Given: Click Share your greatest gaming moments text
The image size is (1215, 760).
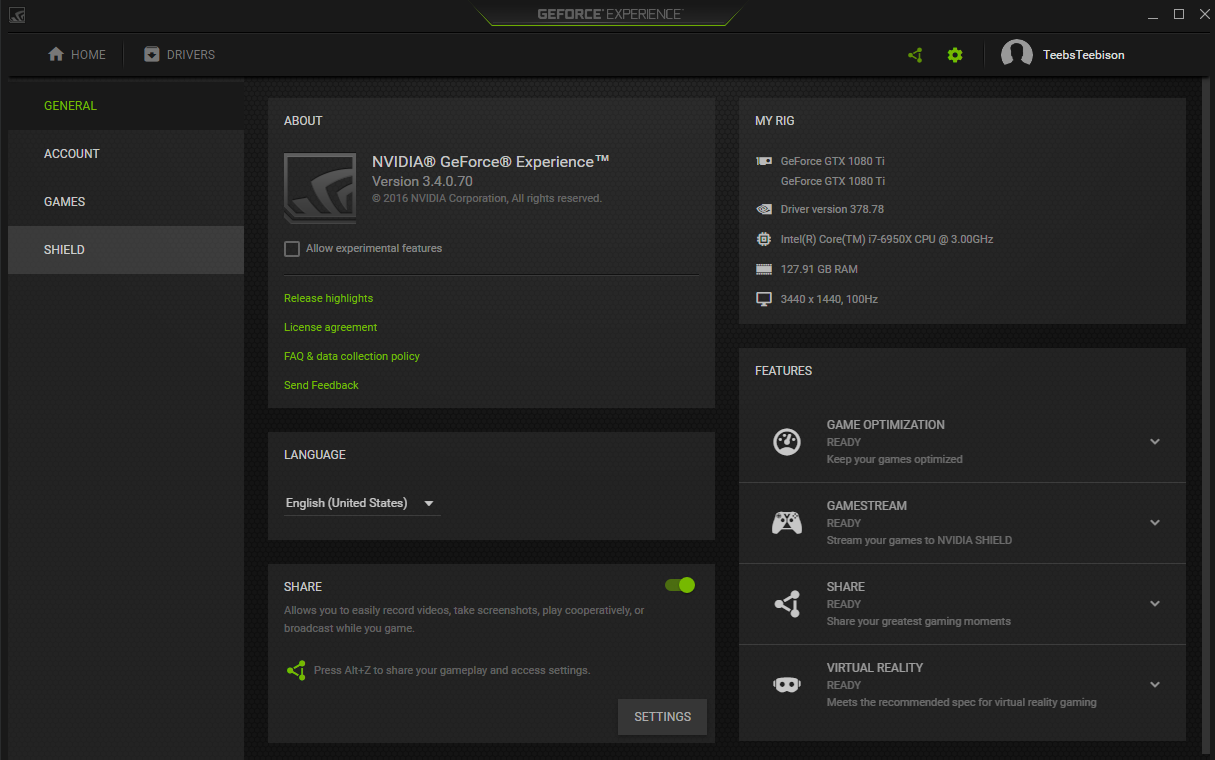Looking at the screenshot, I should [919, 621].
